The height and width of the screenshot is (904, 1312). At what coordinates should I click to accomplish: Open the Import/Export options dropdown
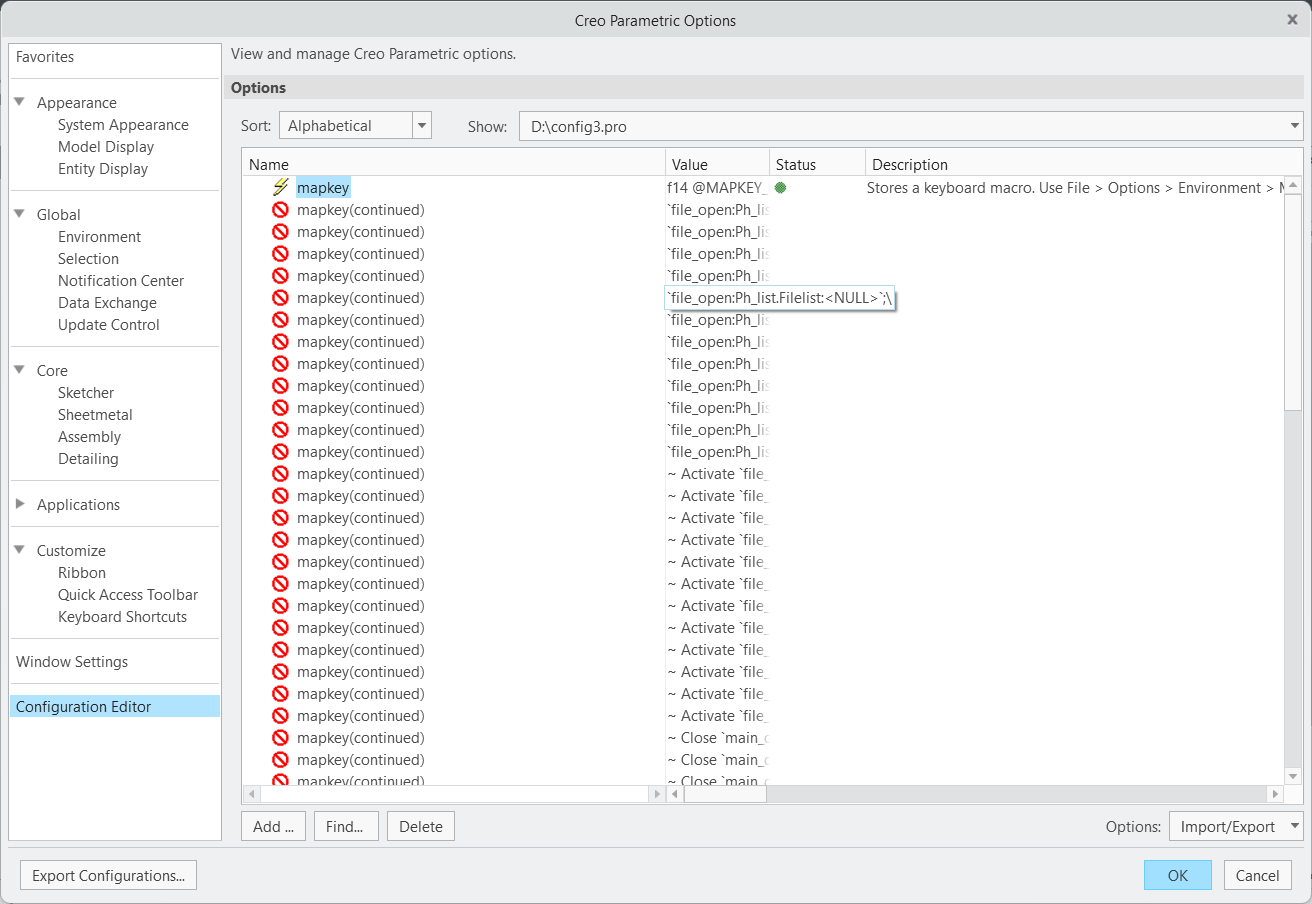pos(1236,826)
